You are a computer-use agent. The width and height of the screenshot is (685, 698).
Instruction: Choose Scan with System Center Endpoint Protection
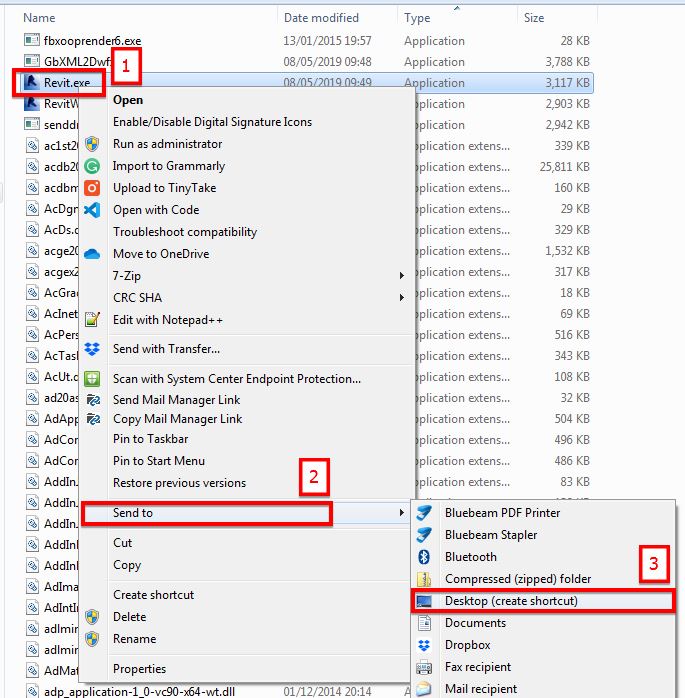[237, 379]
